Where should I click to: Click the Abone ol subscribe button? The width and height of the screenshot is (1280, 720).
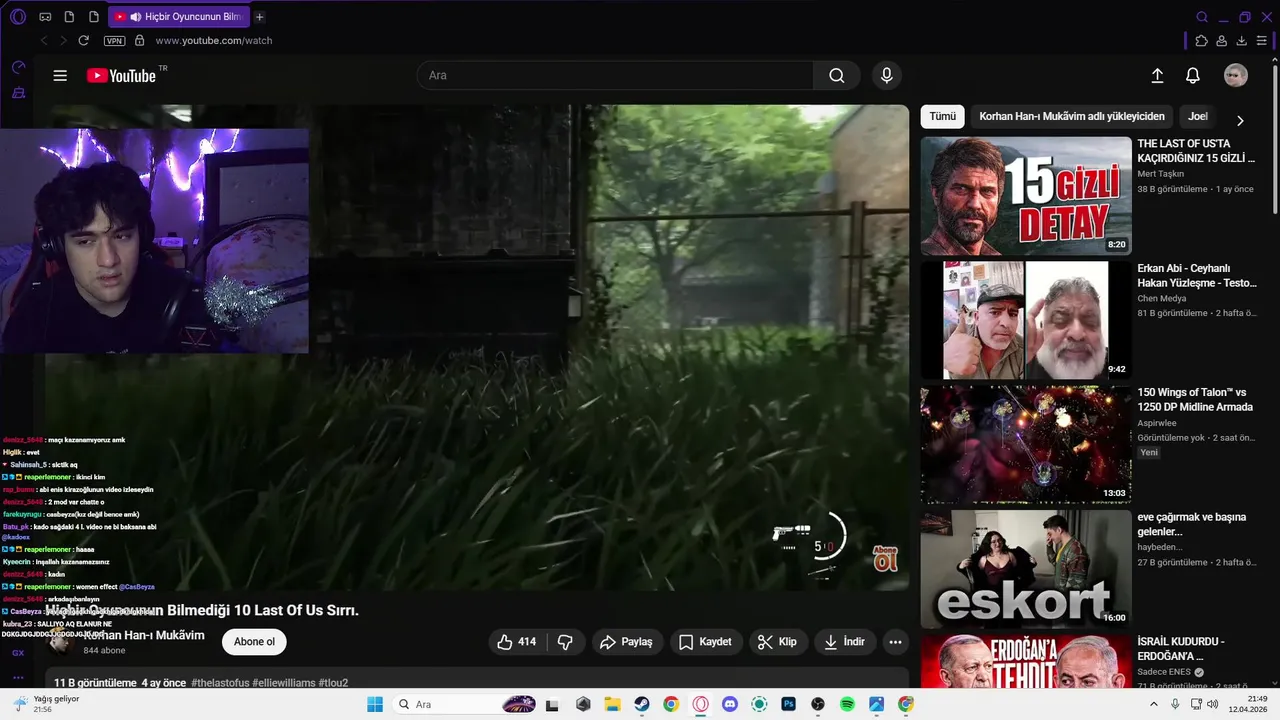(254, 642)
